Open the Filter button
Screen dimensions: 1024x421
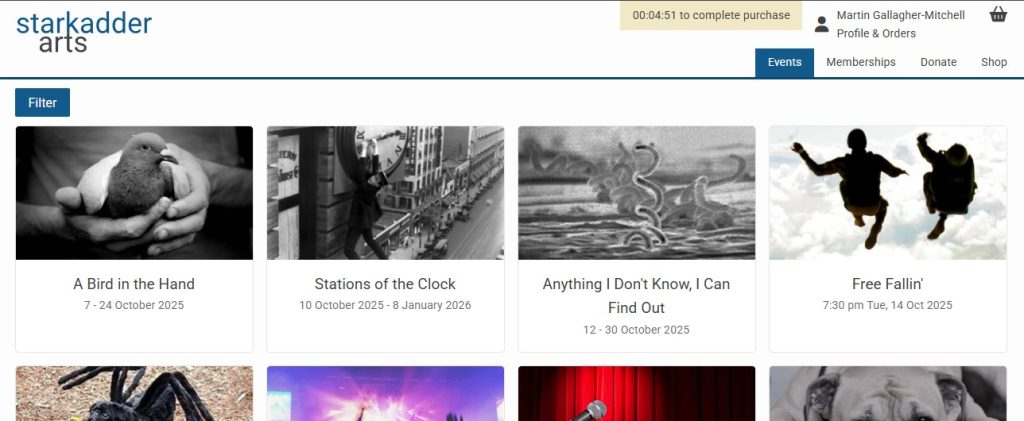[x=42, y=102]
